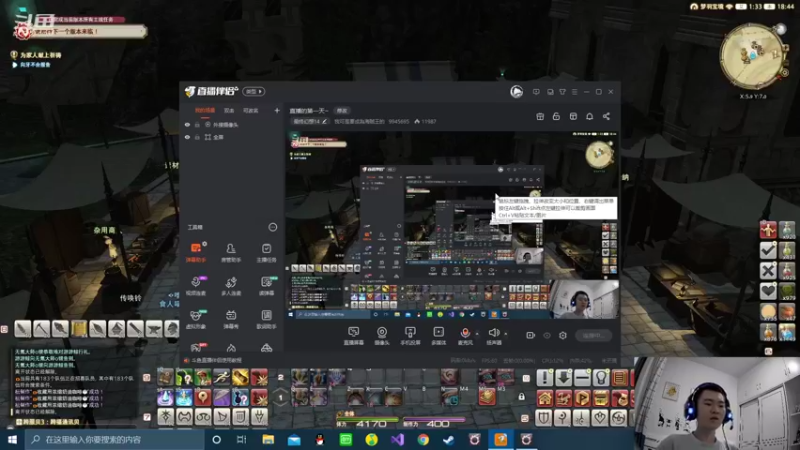Open the 主播任务 tool icon

pyautogui.click(x=266, y=252)
